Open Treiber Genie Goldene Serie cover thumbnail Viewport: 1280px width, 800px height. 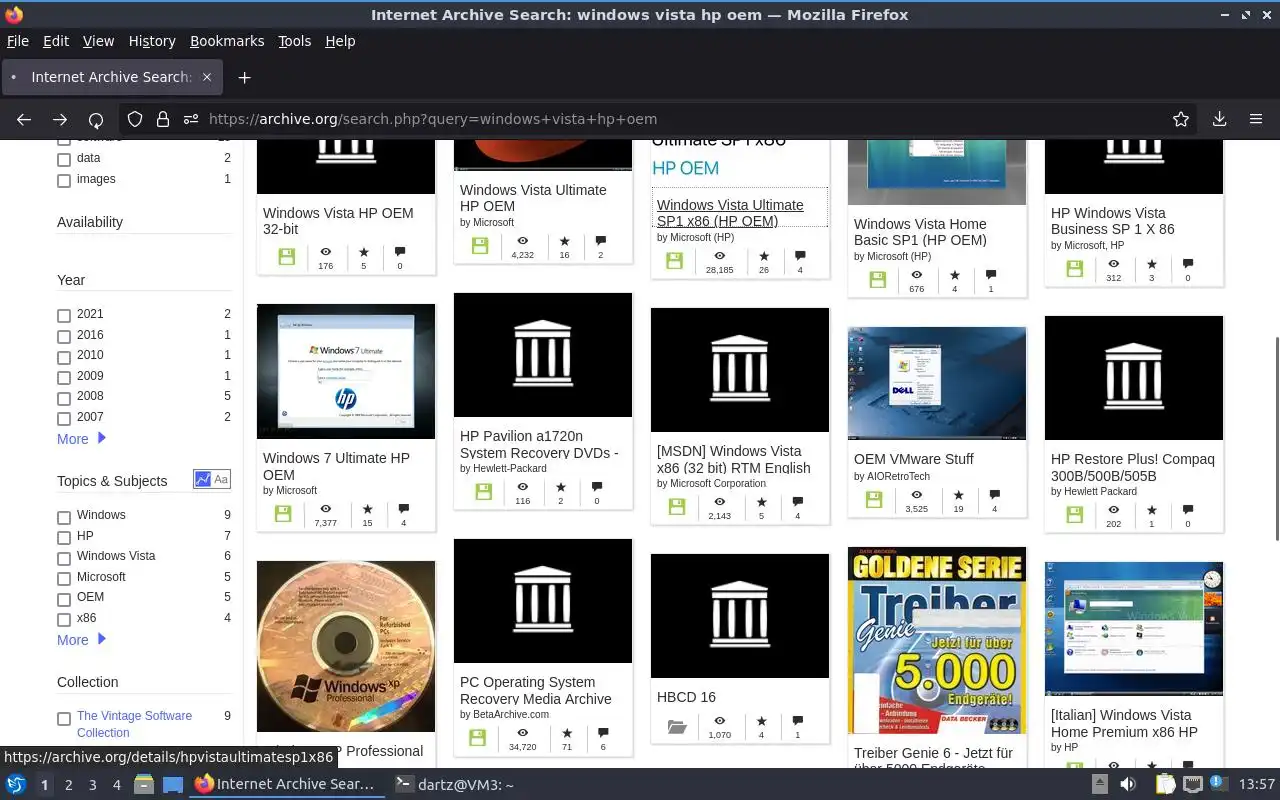pos(937,640)
